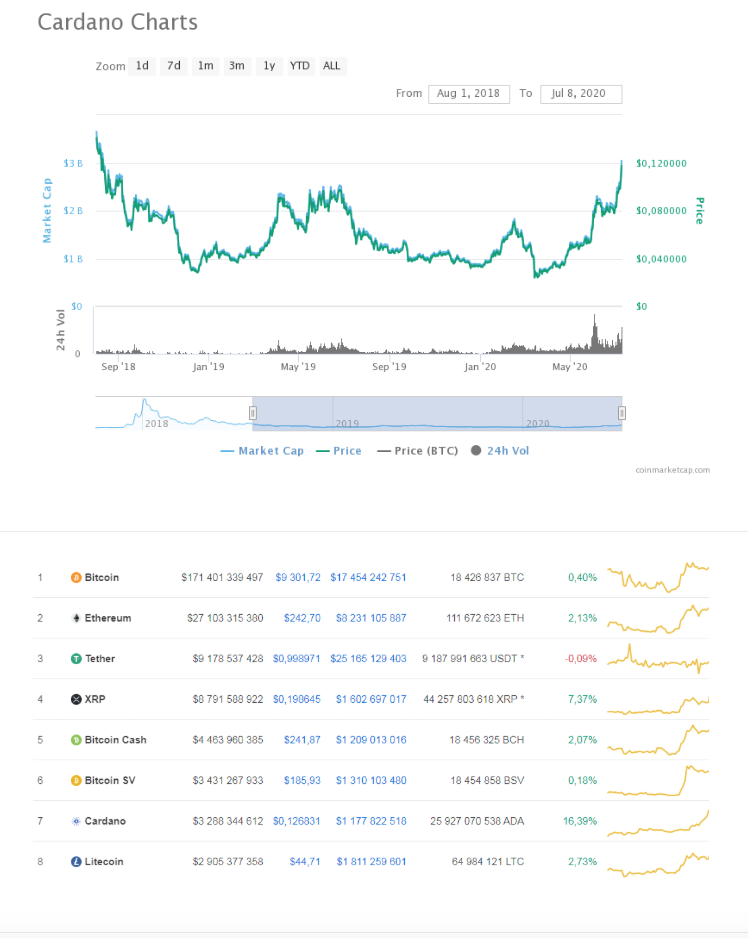Click the coinmarketcap.com chart credit
The width and height of the screenshot is (748, 938).
[673, 470]
